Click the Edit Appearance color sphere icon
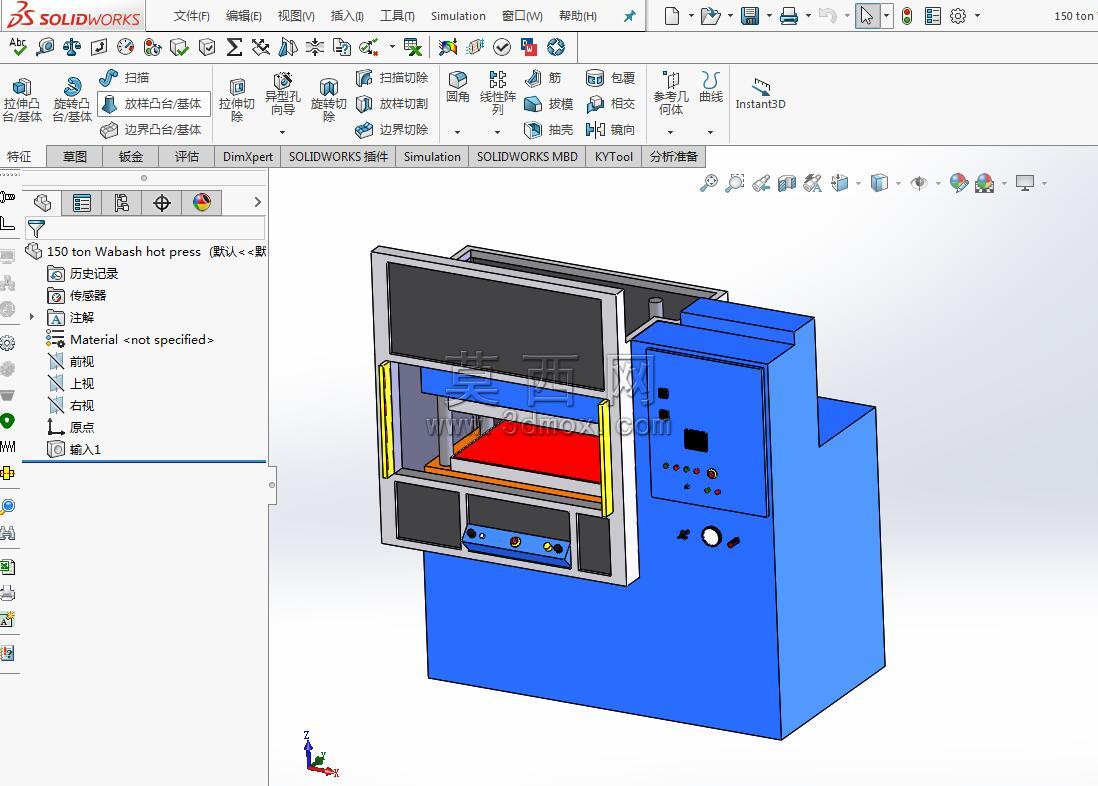Image resolution: width=1098 pixels, height=786 pixels. 959,184
